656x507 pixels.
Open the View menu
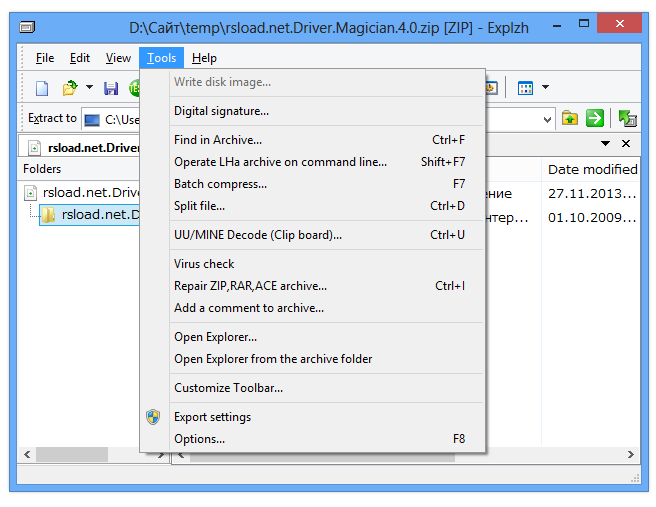[118, 58]
